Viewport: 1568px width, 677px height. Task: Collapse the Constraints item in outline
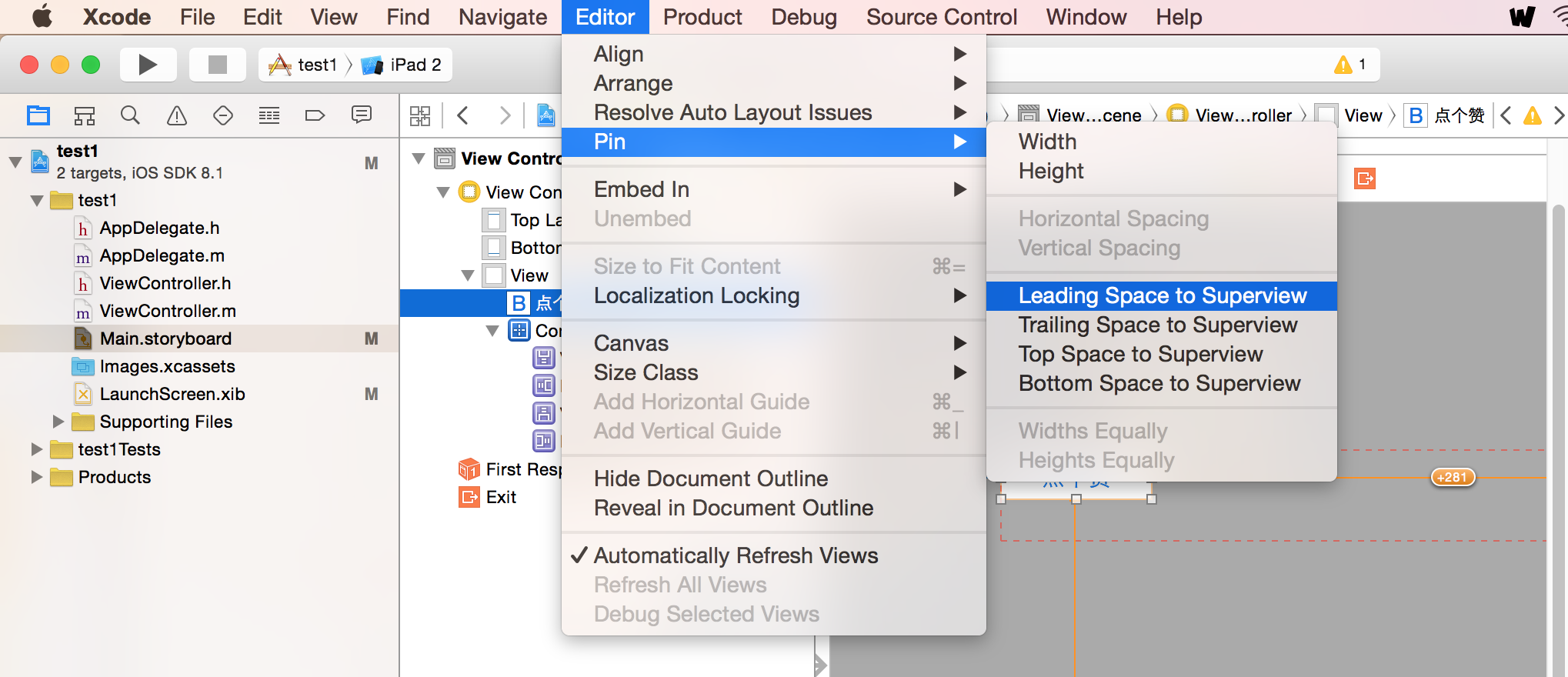click(x=492, y=331)
